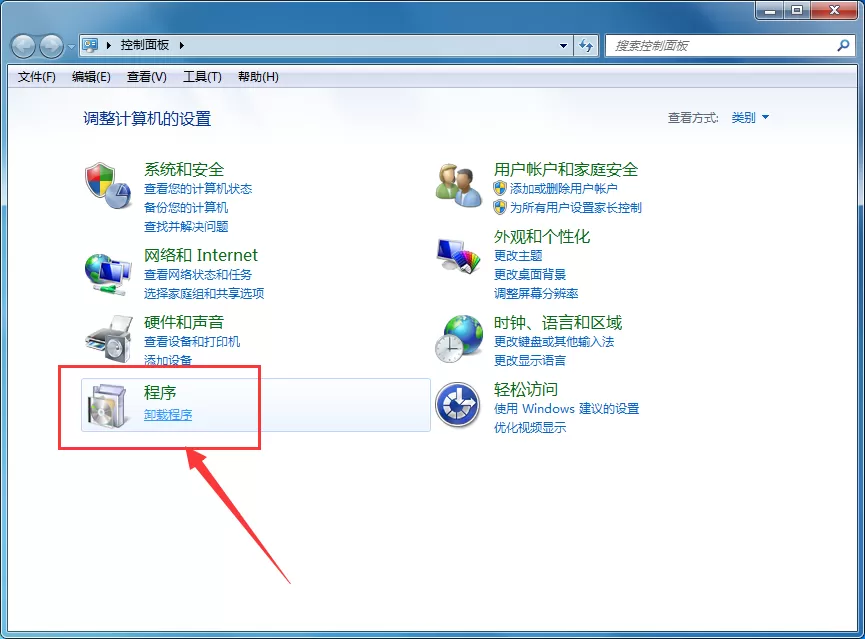Open 轻松访问 heading
The width and height of the screenshot is (865, 639).
pyautogui.click(x=525, y=390)
